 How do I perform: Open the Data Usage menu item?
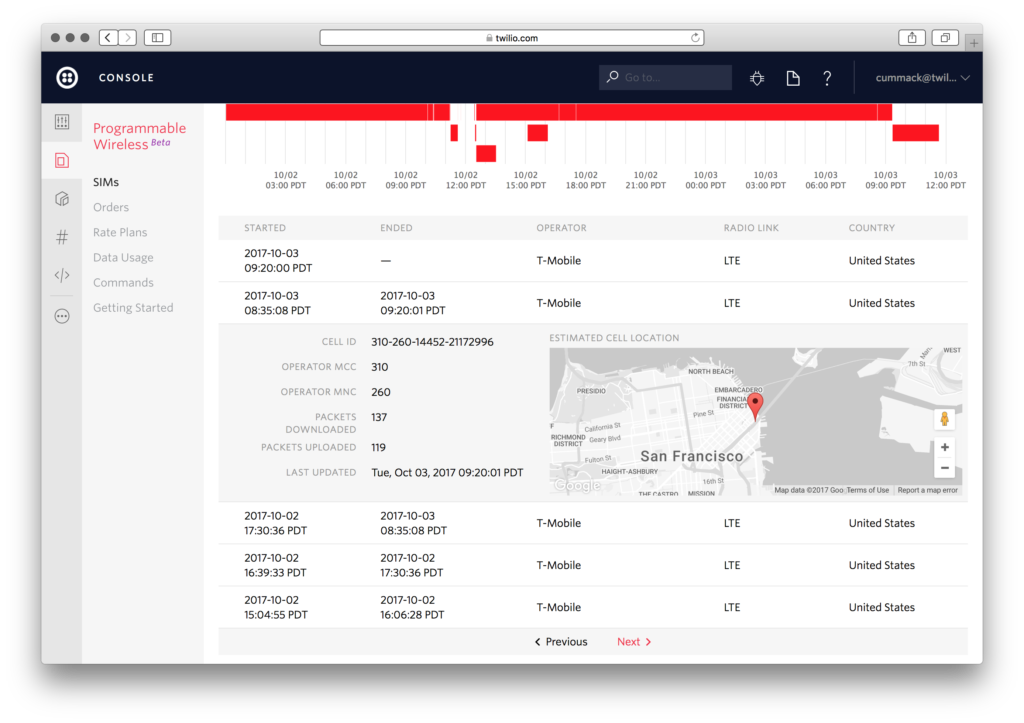[x=123, y=257]
